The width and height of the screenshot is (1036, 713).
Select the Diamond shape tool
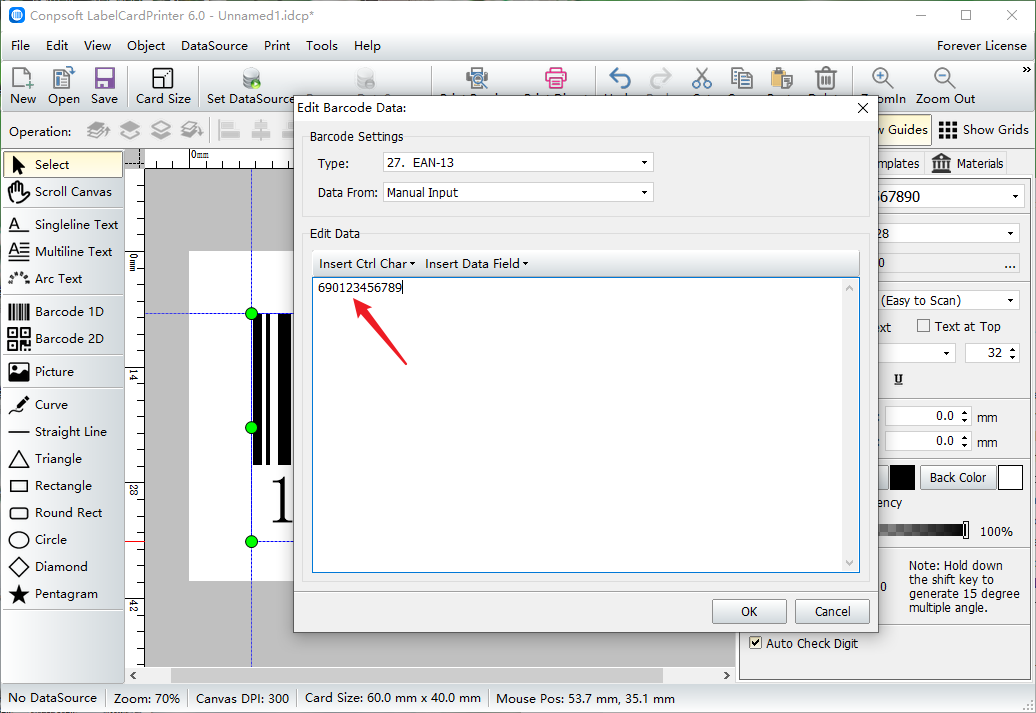coord(63,567)
